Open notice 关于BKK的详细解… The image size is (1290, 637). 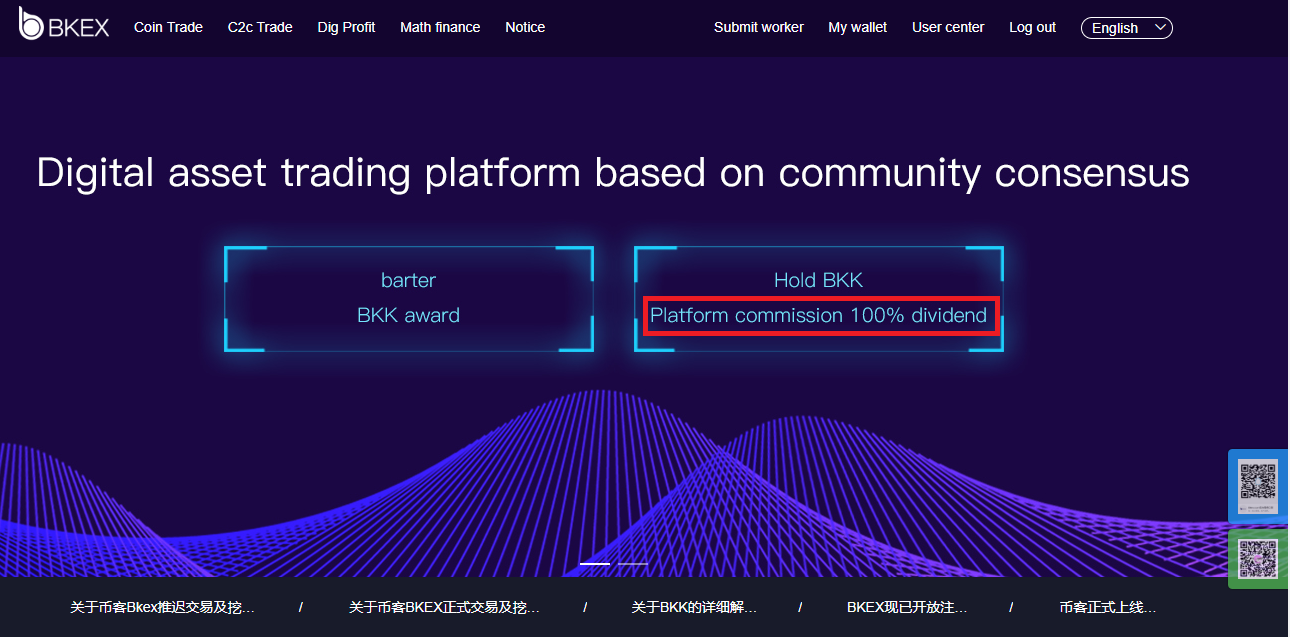694,607
